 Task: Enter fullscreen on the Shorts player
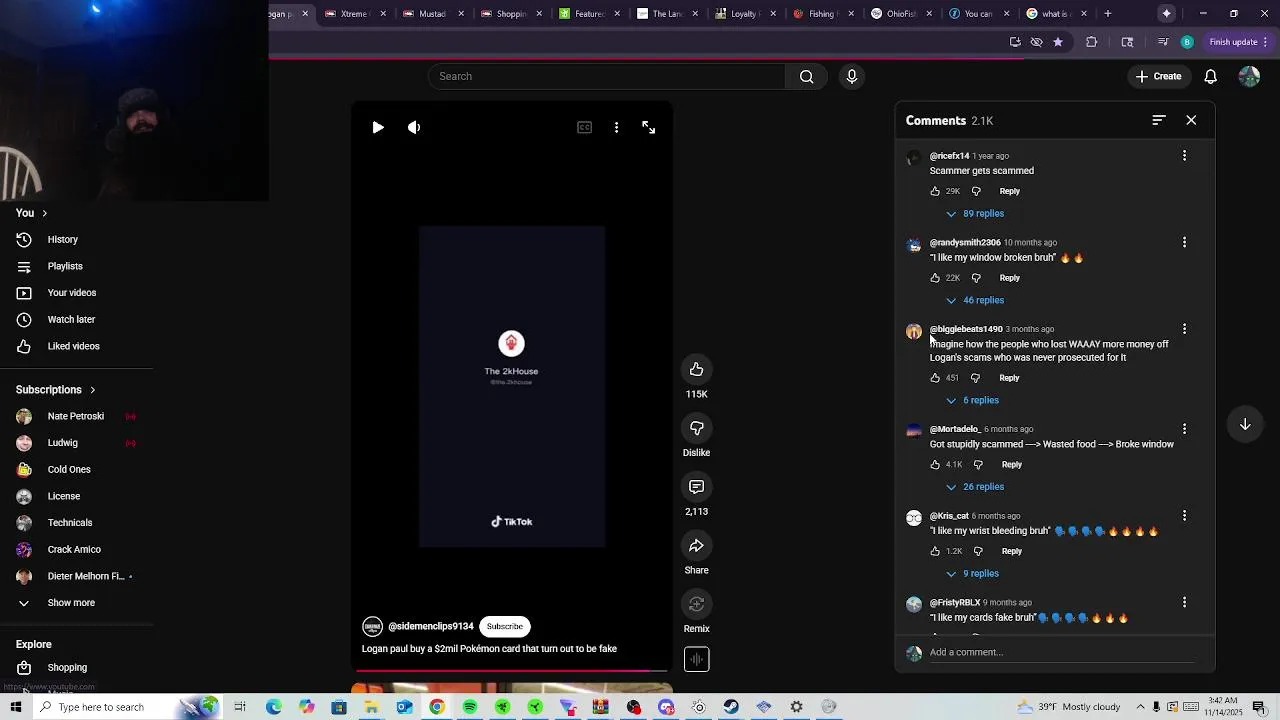(649, 127)
